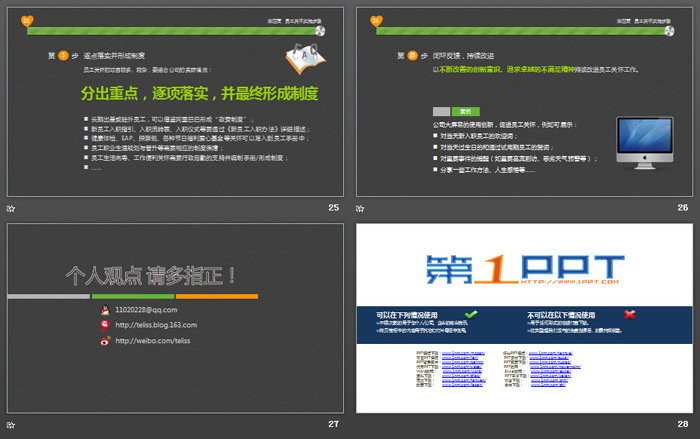Click slide number 26 label
Image resolution: width=700 pixels, height=439 pixels.
coord(683,208)
